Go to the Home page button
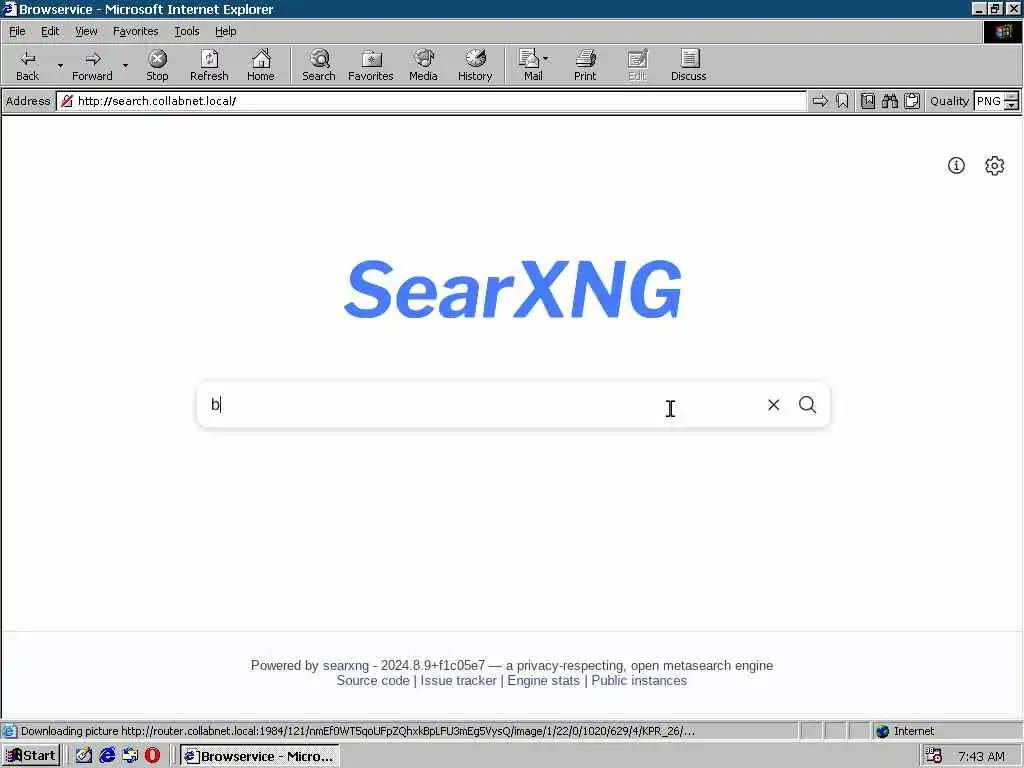Image resolution: width=1024 pixels, height=768 pixels. (261, 65)
